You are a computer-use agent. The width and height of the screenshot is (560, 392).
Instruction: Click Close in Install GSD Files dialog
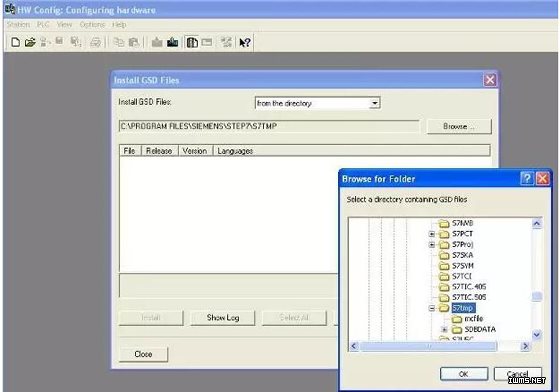(x=143, y=354)
